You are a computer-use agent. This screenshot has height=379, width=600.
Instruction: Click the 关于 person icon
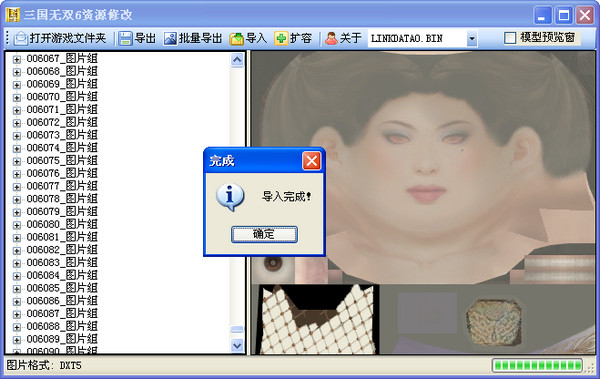[x=331, y=38]
